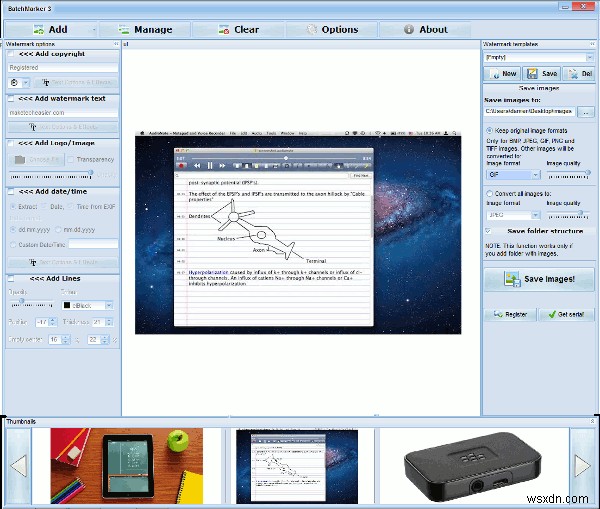Image resolution: width=600 pixels, height=509 pixels.
Task: Select Convert all images to option
Action: (x=489, y=194)
